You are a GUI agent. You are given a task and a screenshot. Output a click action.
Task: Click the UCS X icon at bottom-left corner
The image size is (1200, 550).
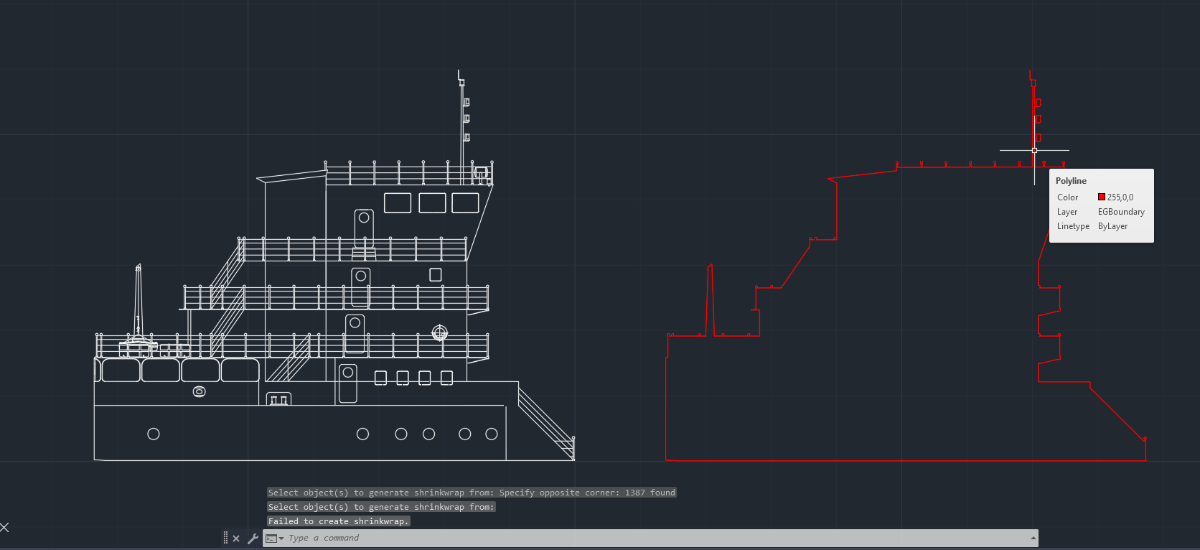click(x=5, y=527)
